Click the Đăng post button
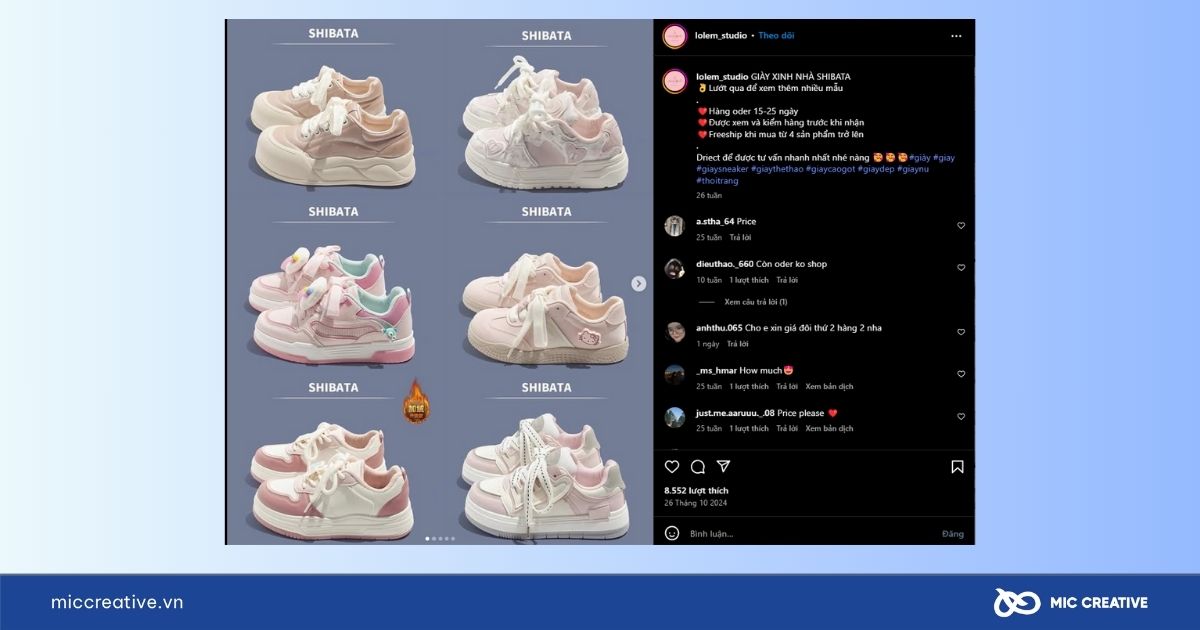Image resolution: width=1200 pixels, height=630 pixels. click(952, 534)
